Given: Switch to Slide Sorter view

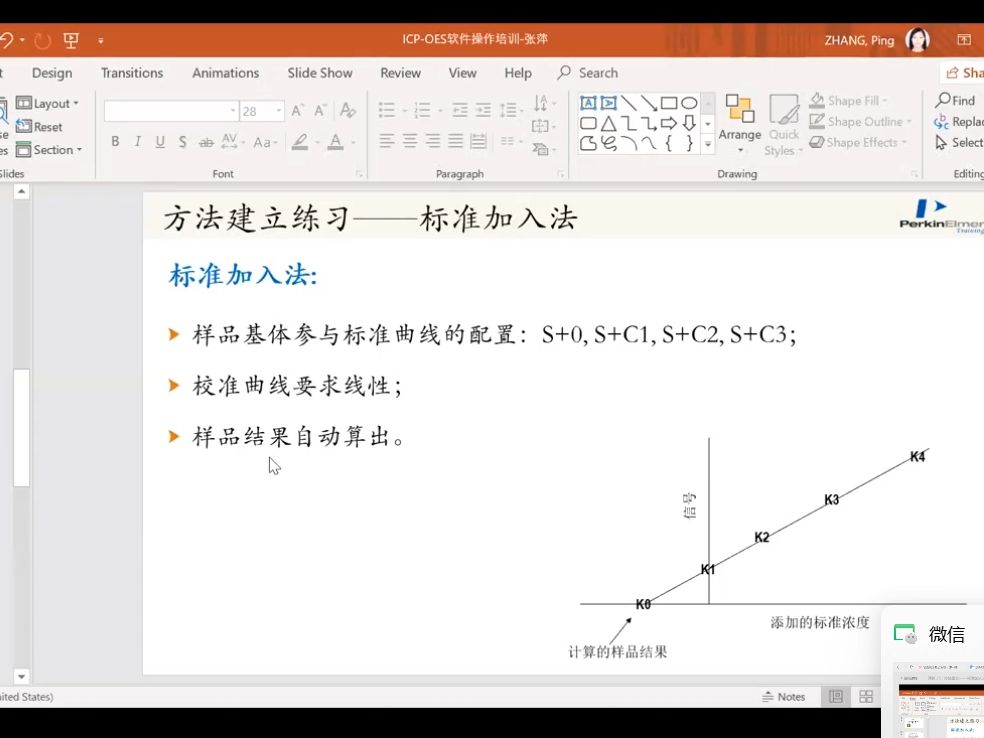Looking at the screenshot, I should point(866,697).
